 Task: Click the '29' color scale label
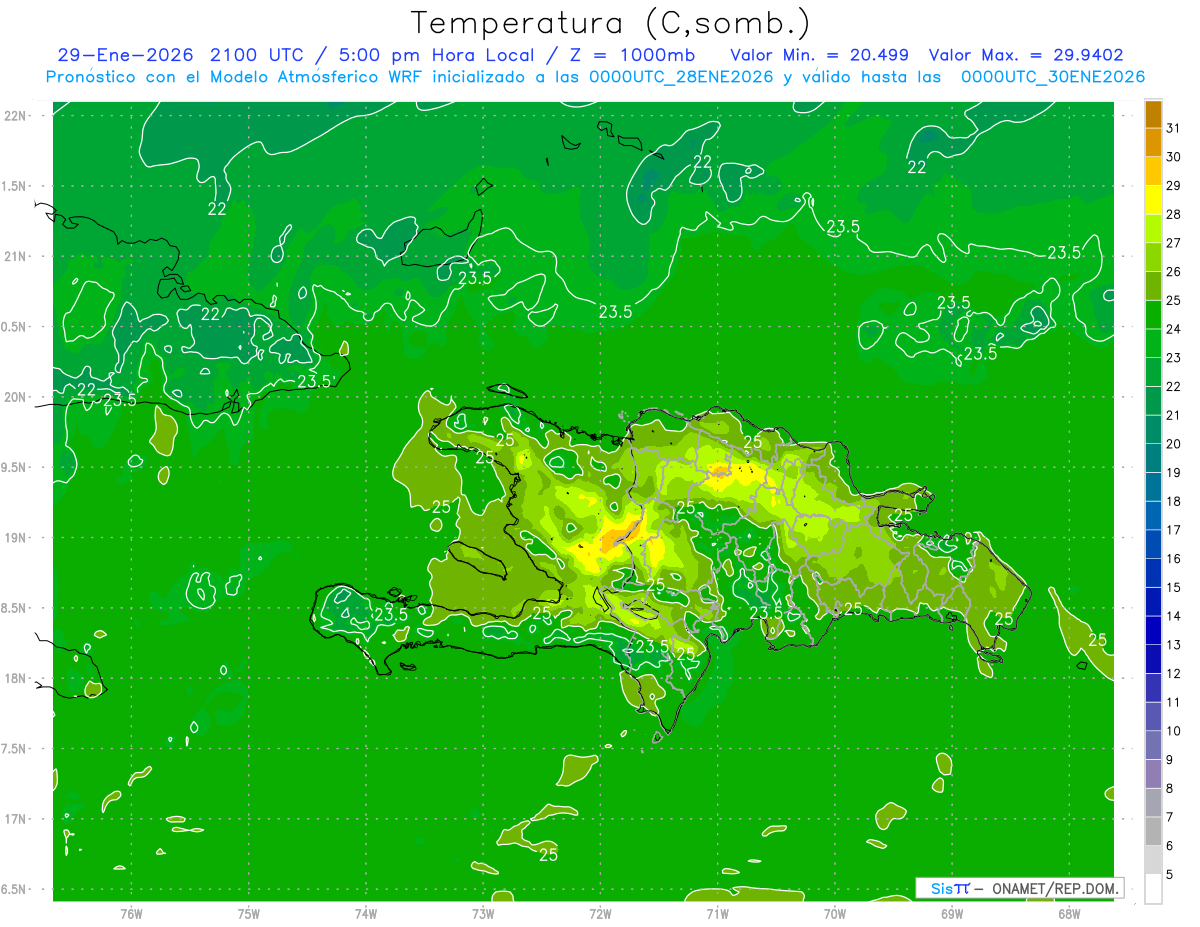point(1174,185)
